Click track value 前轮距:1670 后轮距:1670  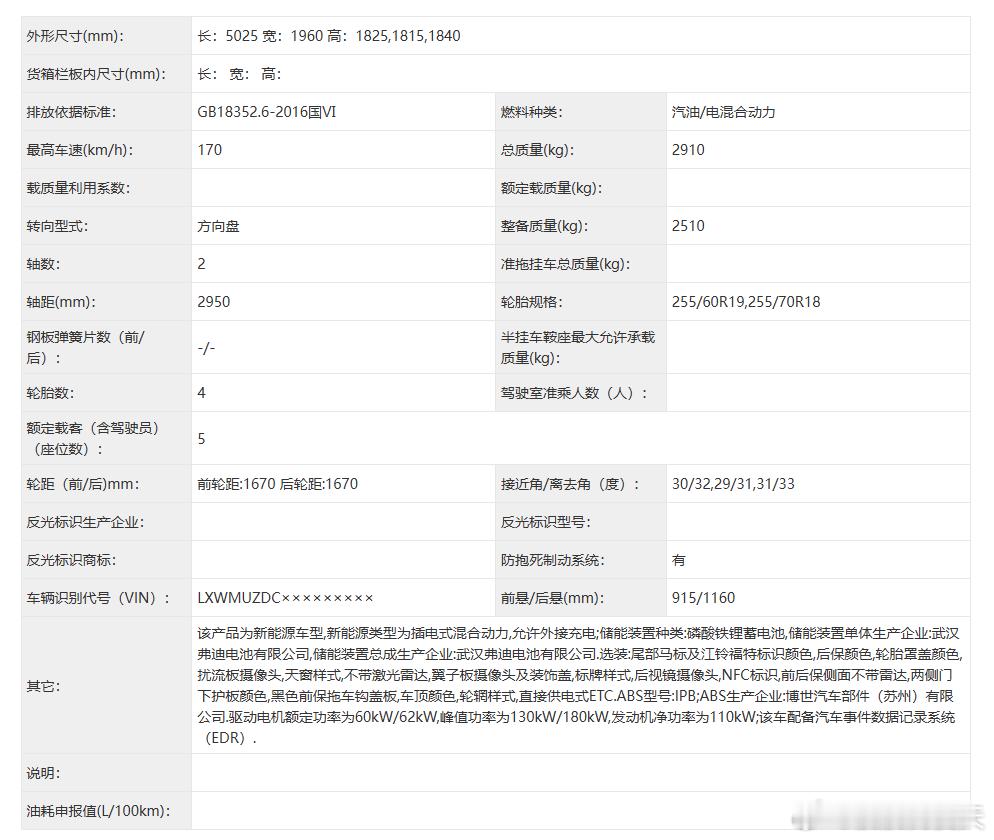coord(278,484)
